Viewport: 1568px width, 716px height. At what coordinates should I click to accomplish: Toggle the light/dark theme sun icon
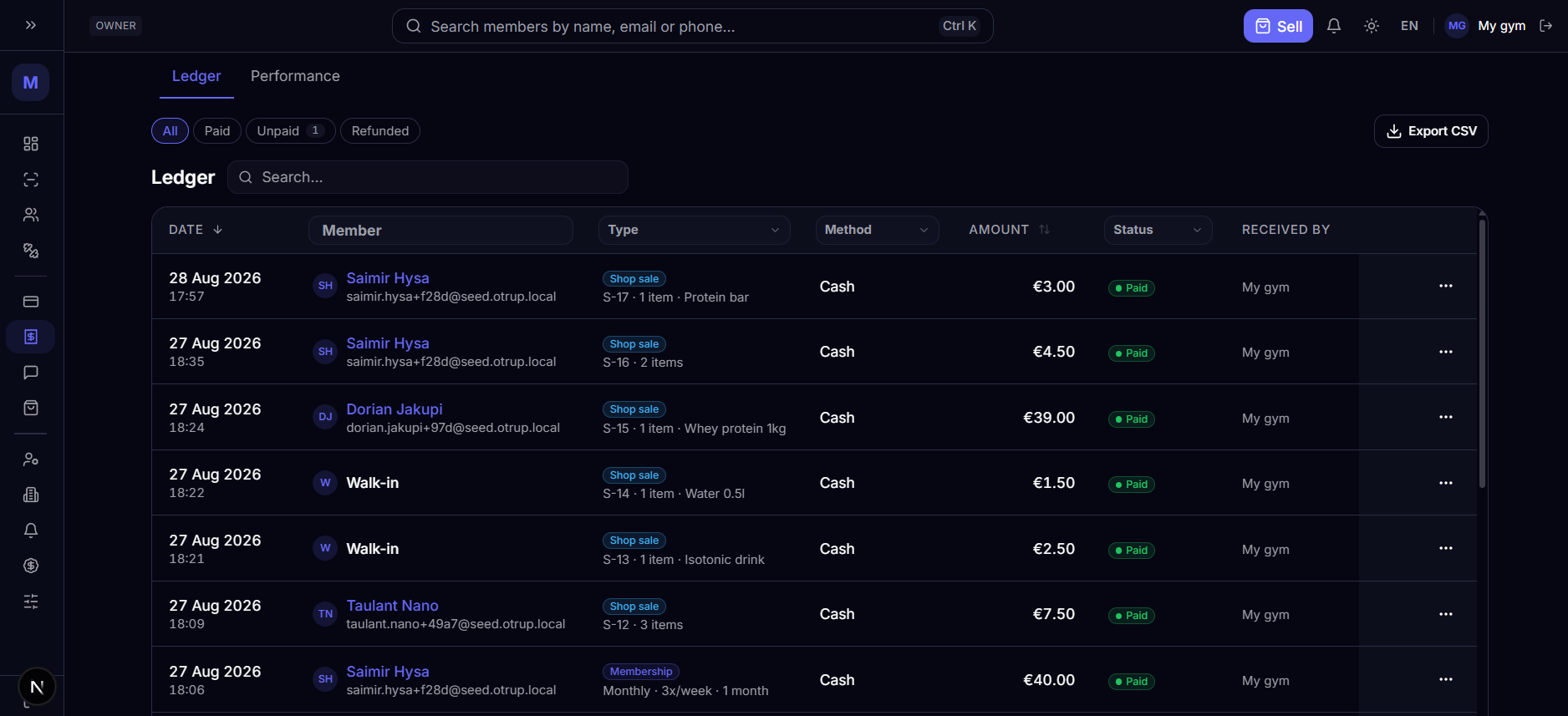tap(1372, 26)
